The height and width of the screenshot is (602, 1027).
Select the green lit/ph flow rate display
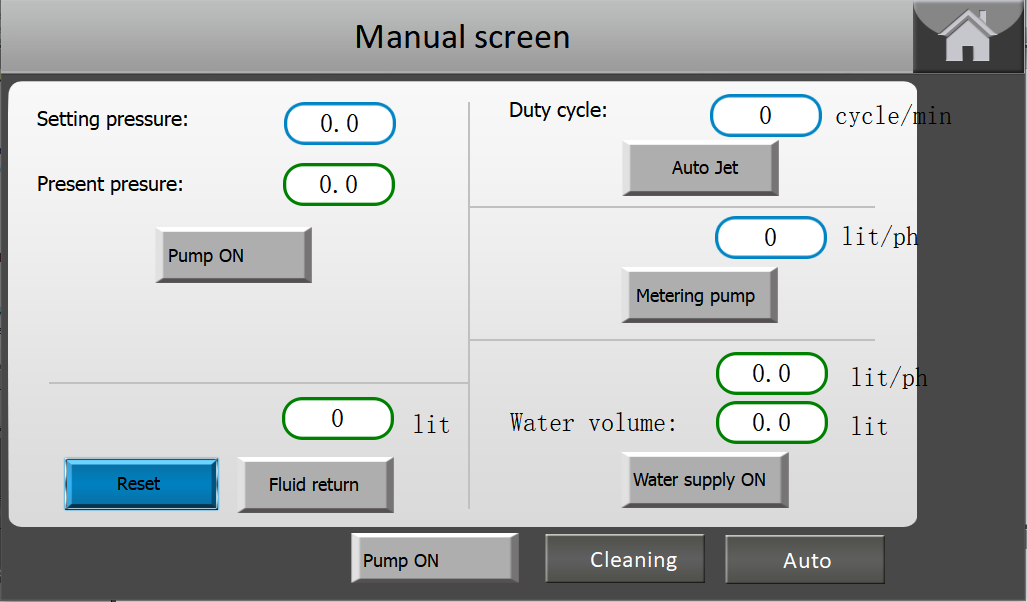772,373
